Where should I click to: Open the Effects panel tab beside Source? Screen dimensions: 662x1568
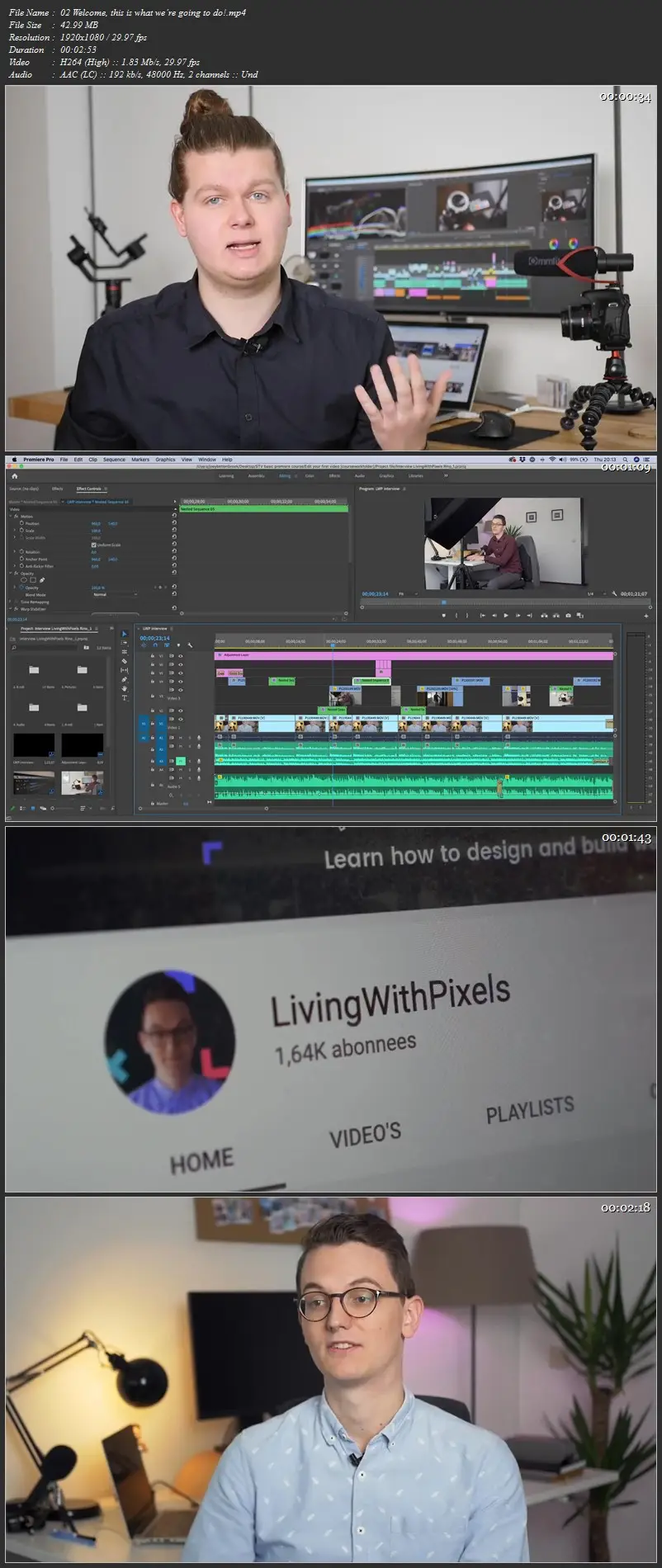point(57,489)
